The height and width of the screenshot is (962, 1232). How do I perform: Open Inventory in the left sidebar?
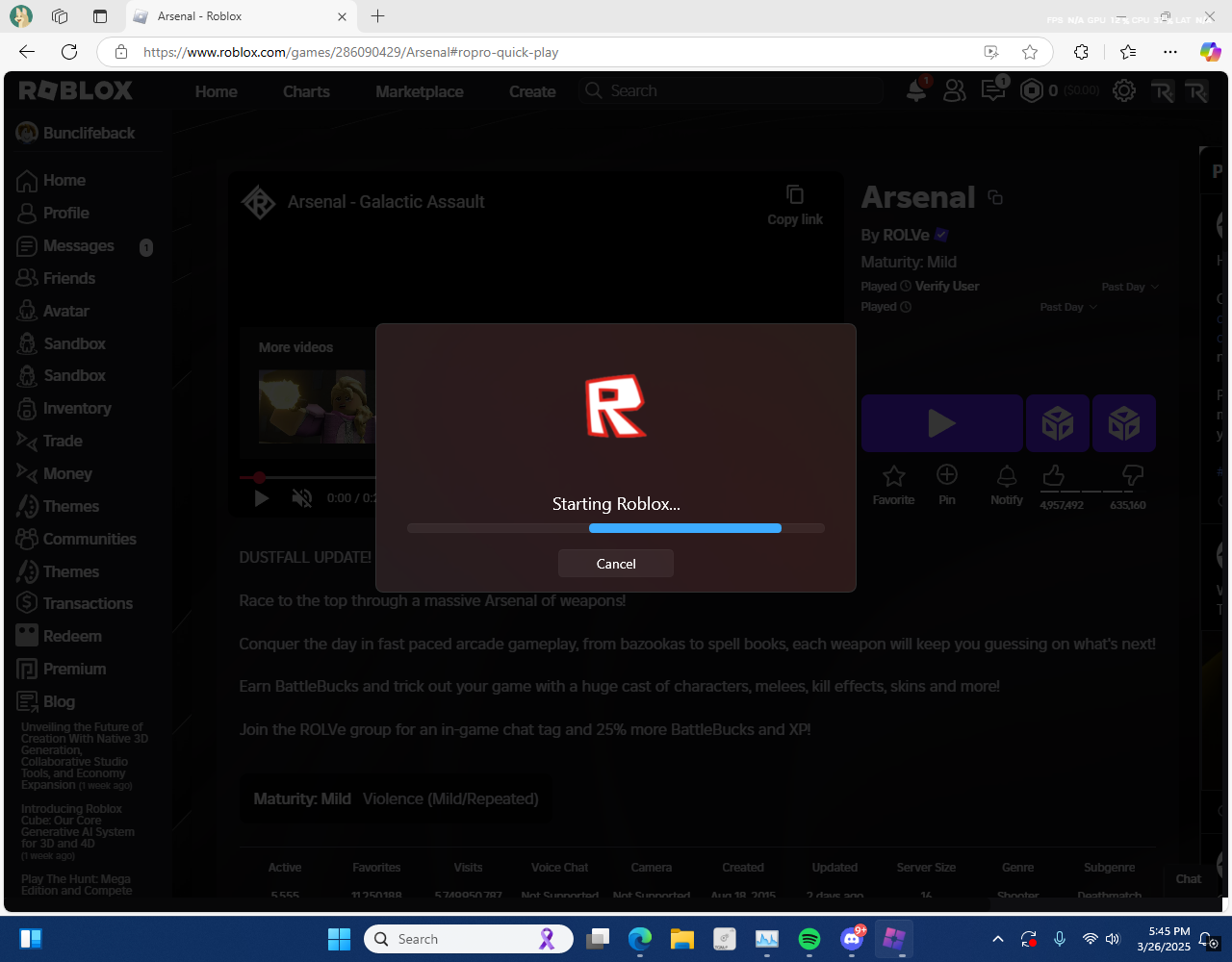64,408
